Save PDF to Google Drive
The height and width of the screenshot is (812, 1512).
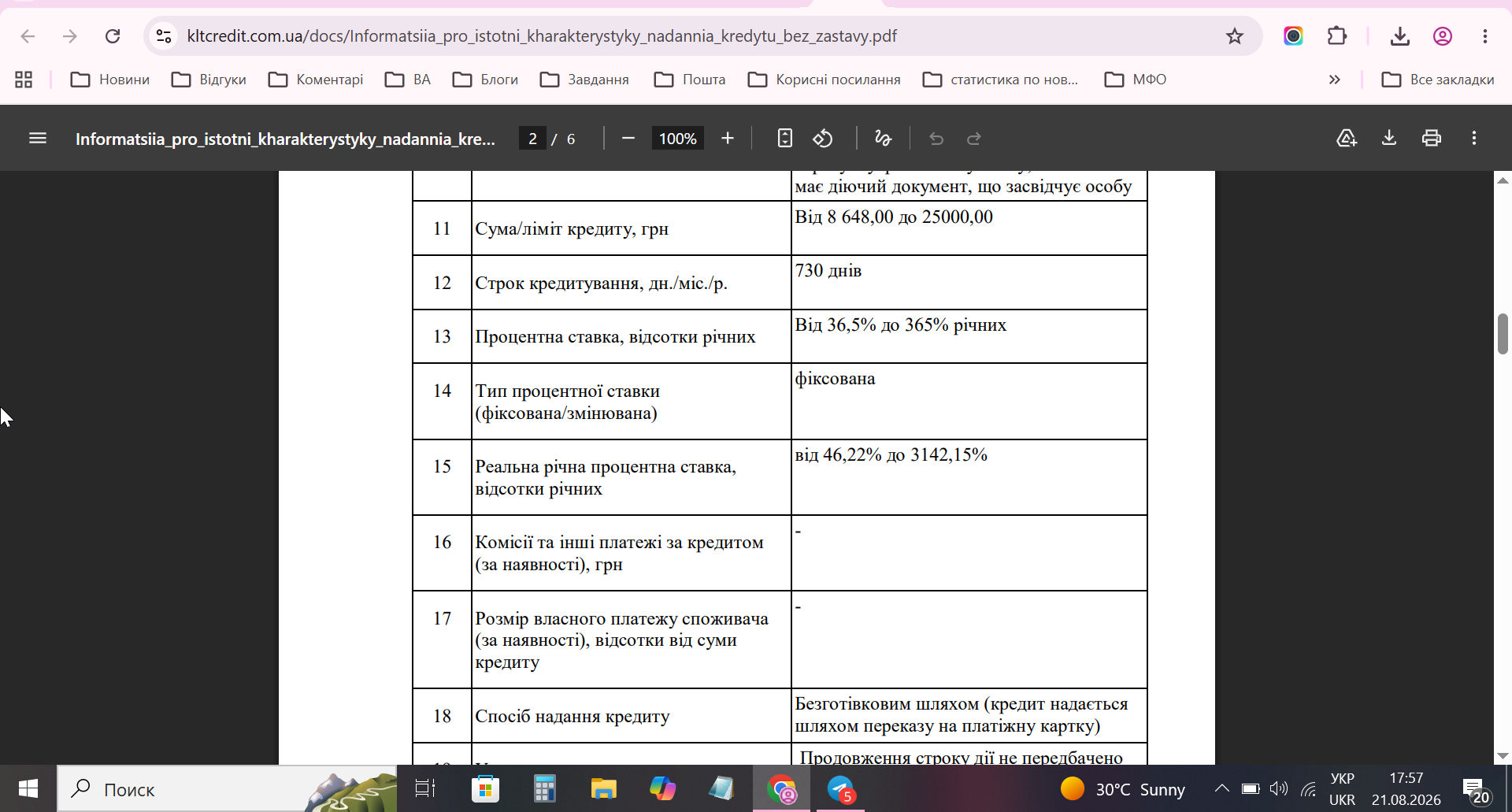(1347, 139)
